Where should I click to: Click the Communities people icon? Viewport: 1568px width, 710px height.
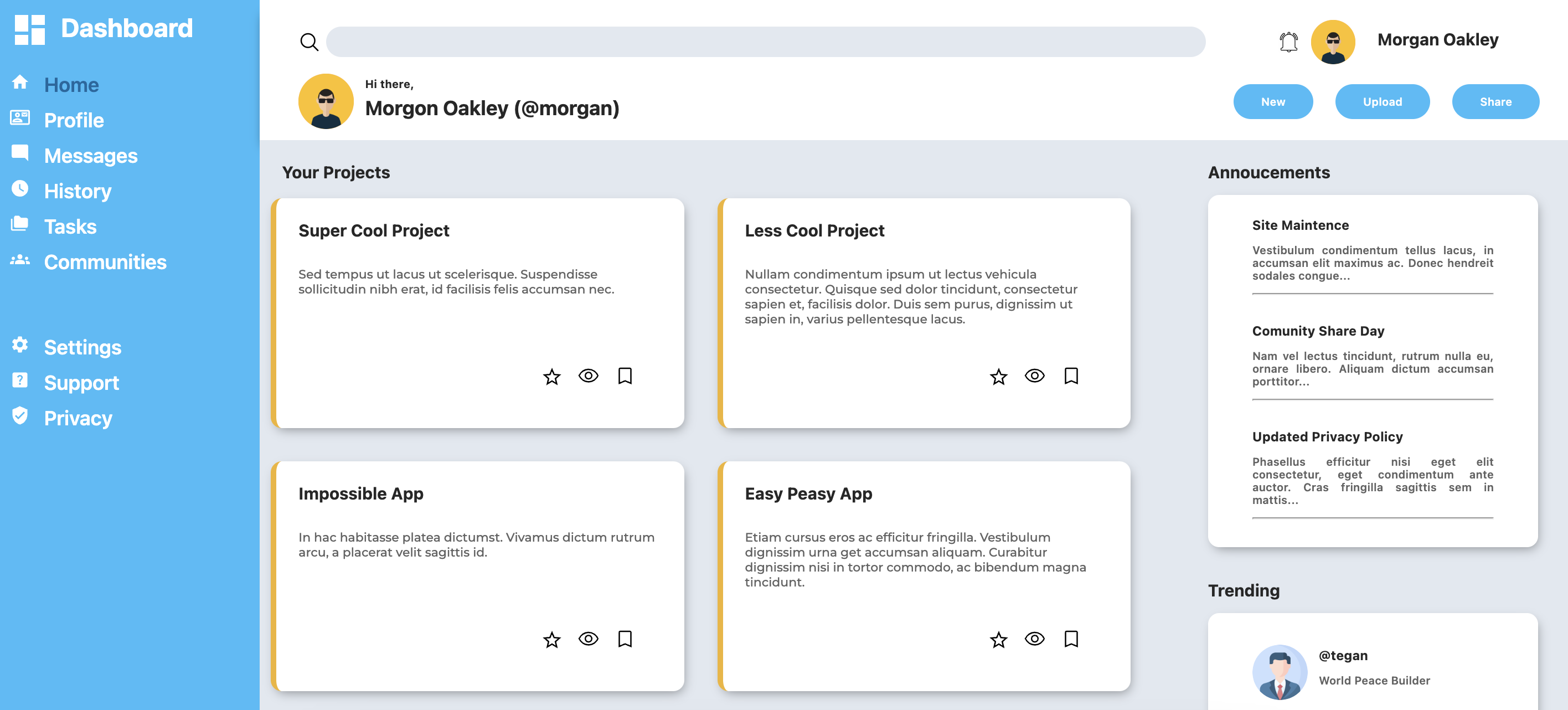(x=19, y=259)
